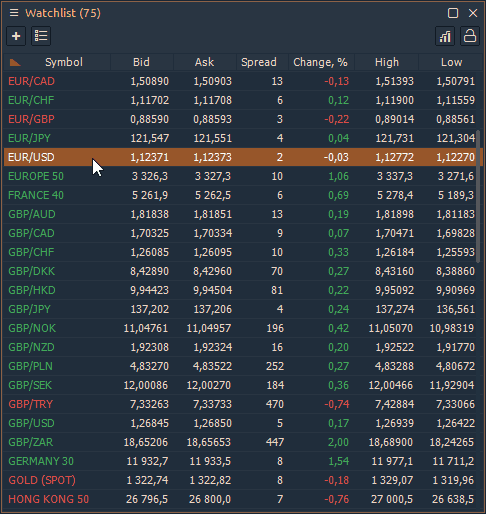
Task: Click the add symbol plus icon
Action: point(16,36)
